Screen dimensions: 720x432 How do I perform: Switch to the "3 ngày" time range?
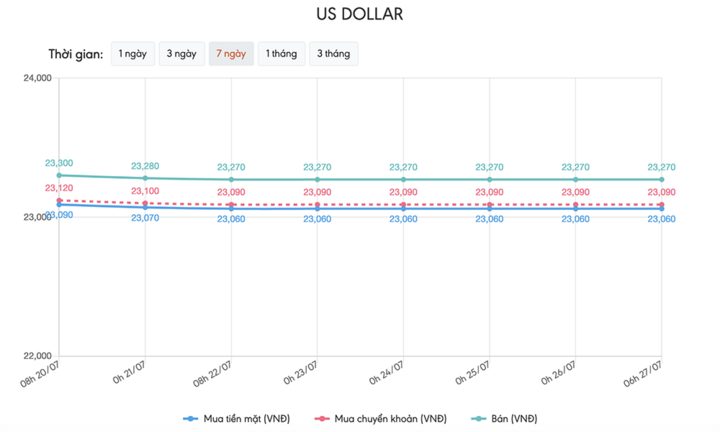[x=181, y=54]
